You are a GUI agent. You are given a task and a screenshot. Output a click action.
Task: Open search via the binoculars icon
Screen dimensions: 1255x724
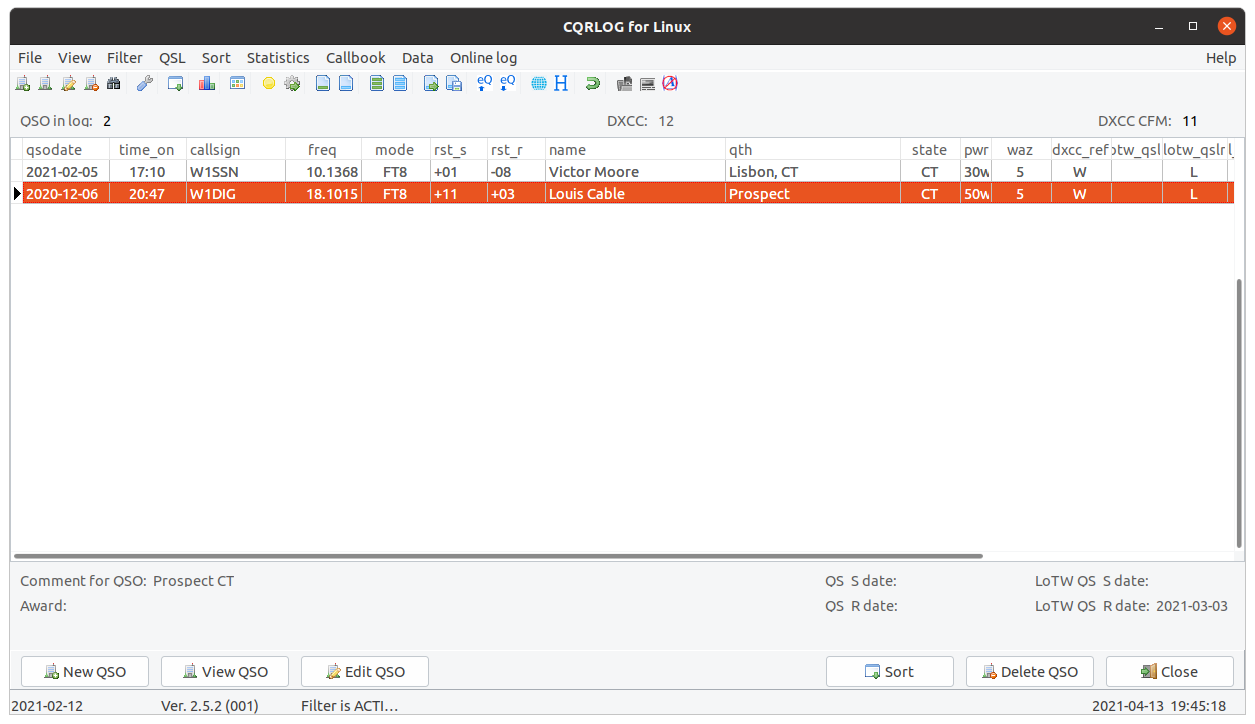point(114,84)
